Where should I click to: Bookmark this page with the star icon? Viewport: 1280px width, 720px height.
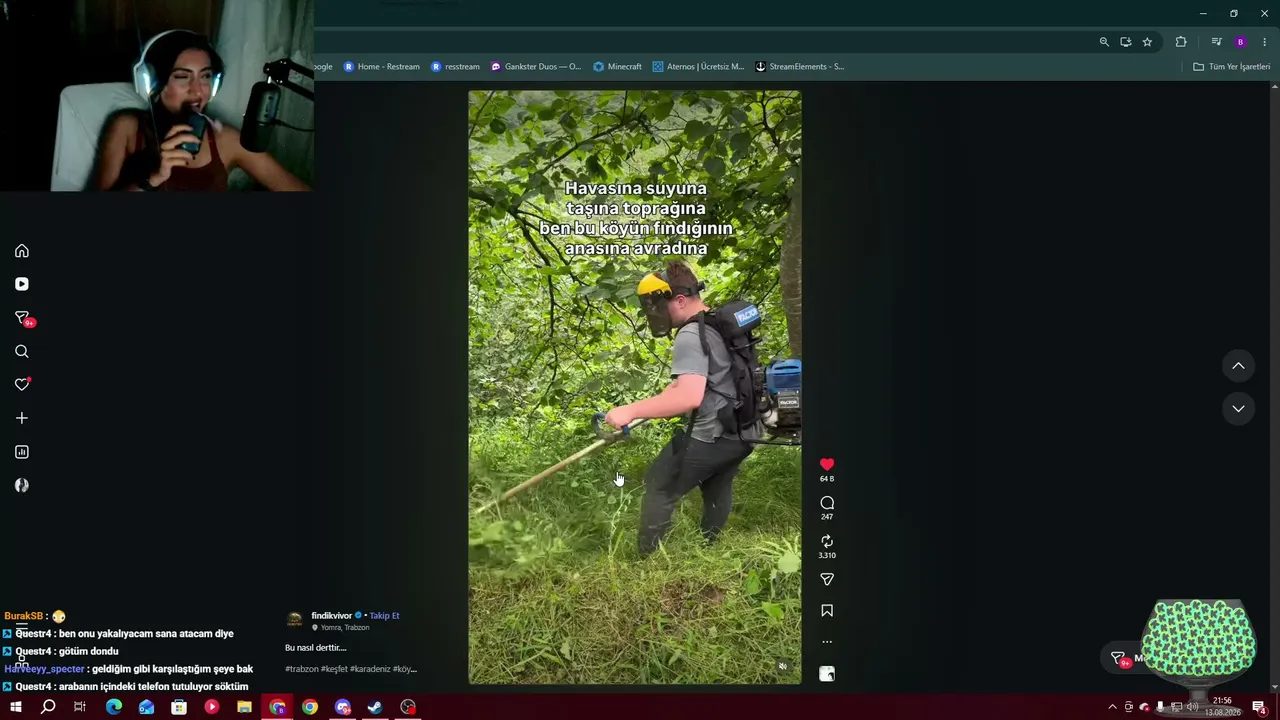(1147, 42)
